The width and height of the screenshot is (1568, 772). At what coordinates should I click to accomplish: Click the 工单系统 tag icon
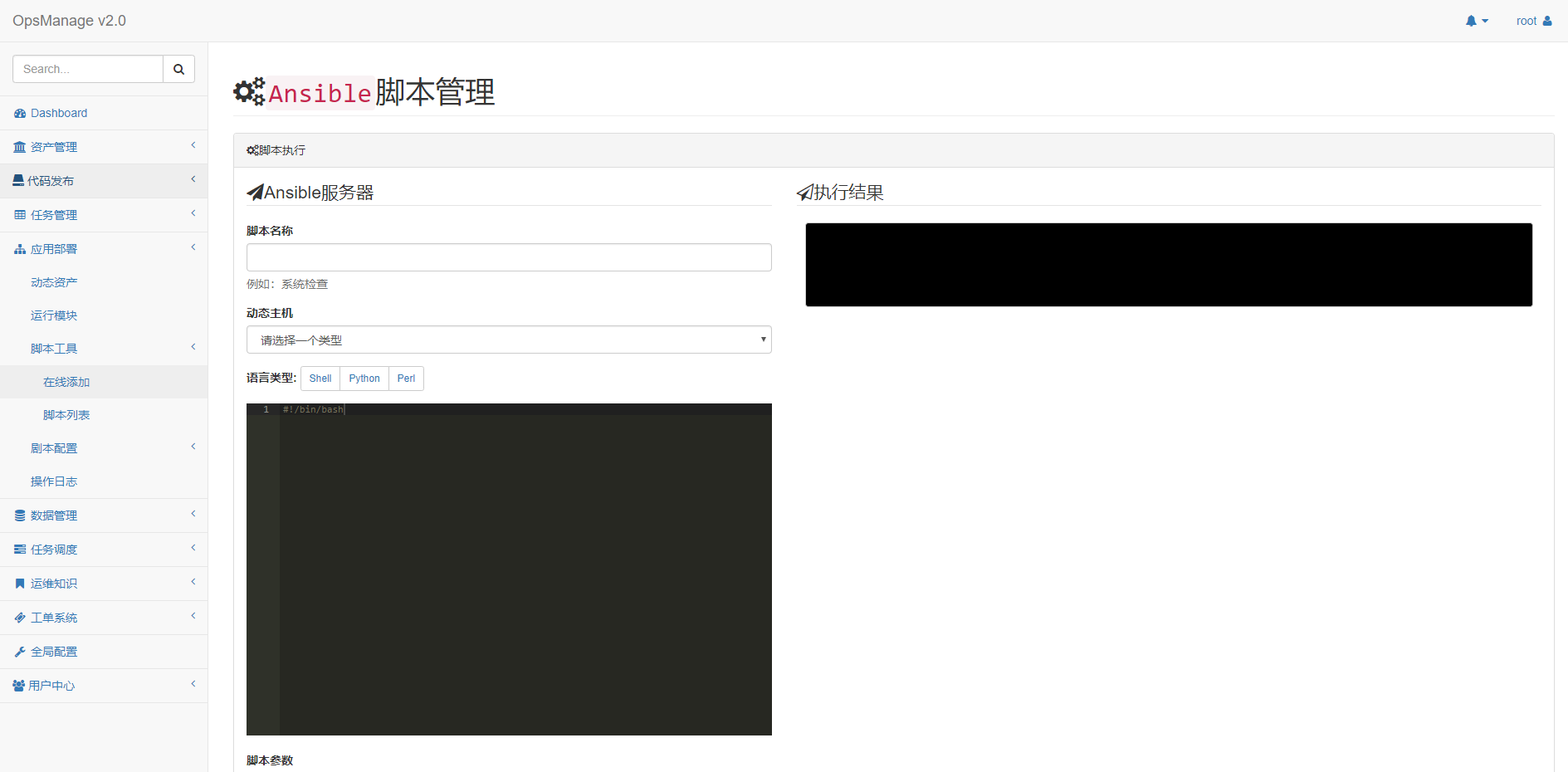(19, 617)
